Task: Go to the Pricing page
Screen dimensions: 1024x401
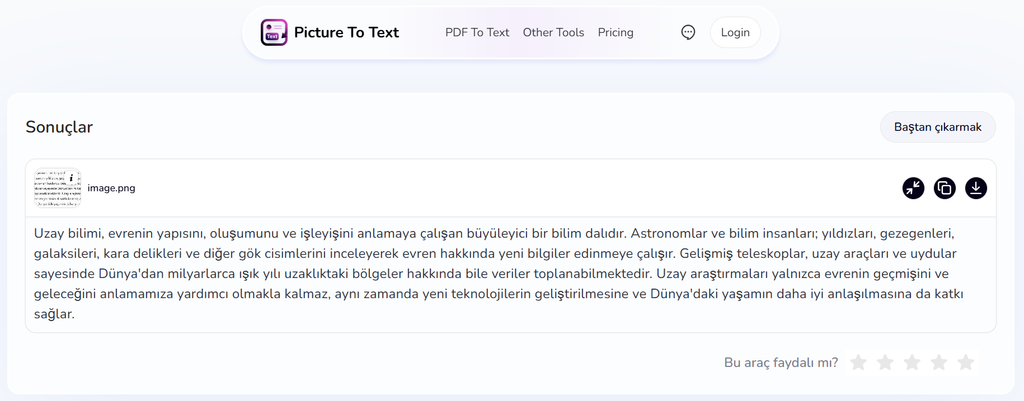Action: [x=615, y=33]
